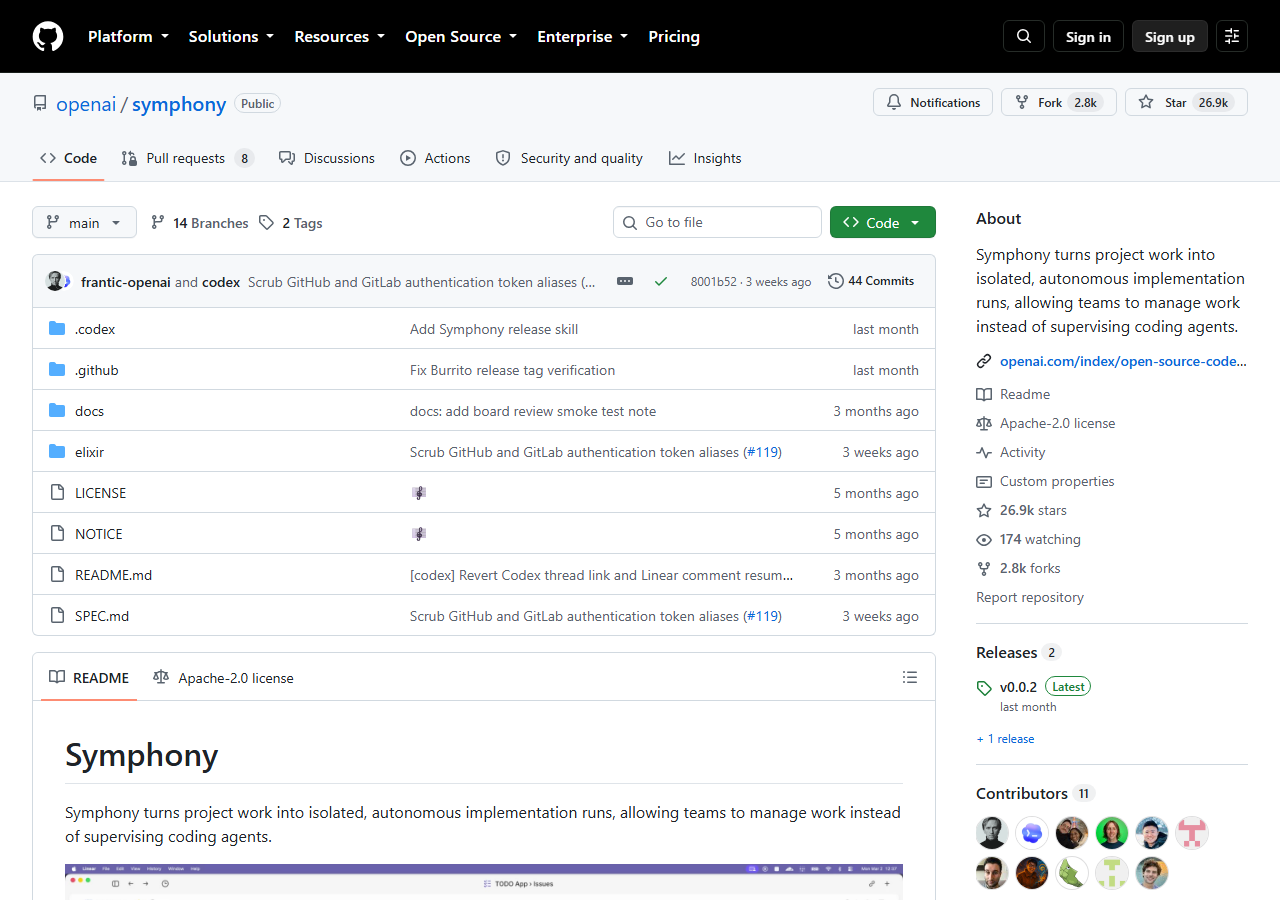Open the .github folder

tap(96, 370)
